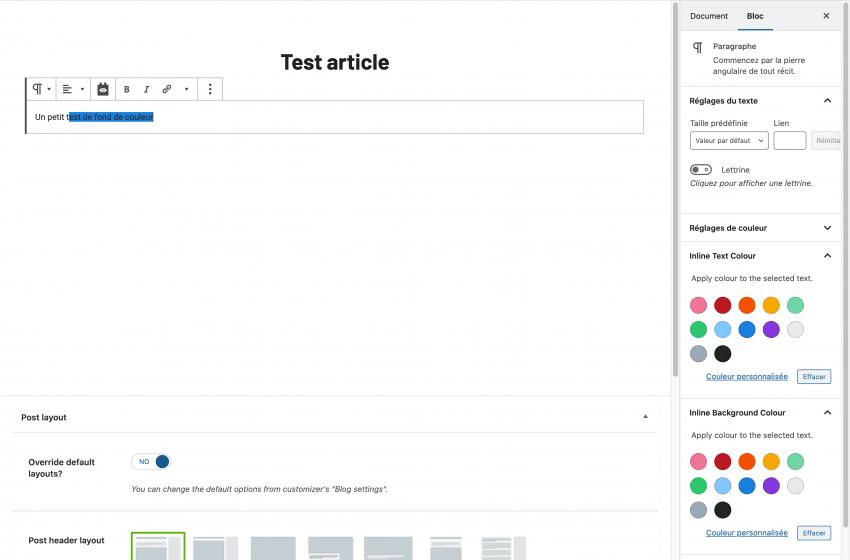Pick the purple Inline Text Colour swatch
850x560 pixels.
(x=771, y=329)
